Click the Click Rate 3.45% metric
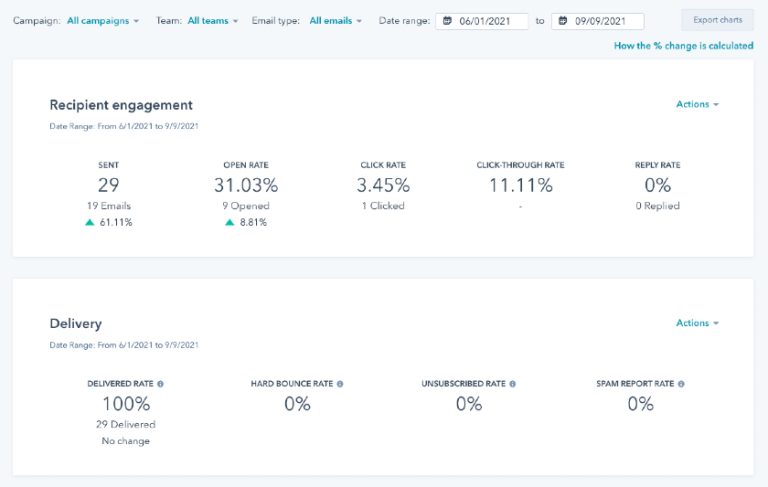The height and width of the screenshot is (487, 768). tap(383, 185)
